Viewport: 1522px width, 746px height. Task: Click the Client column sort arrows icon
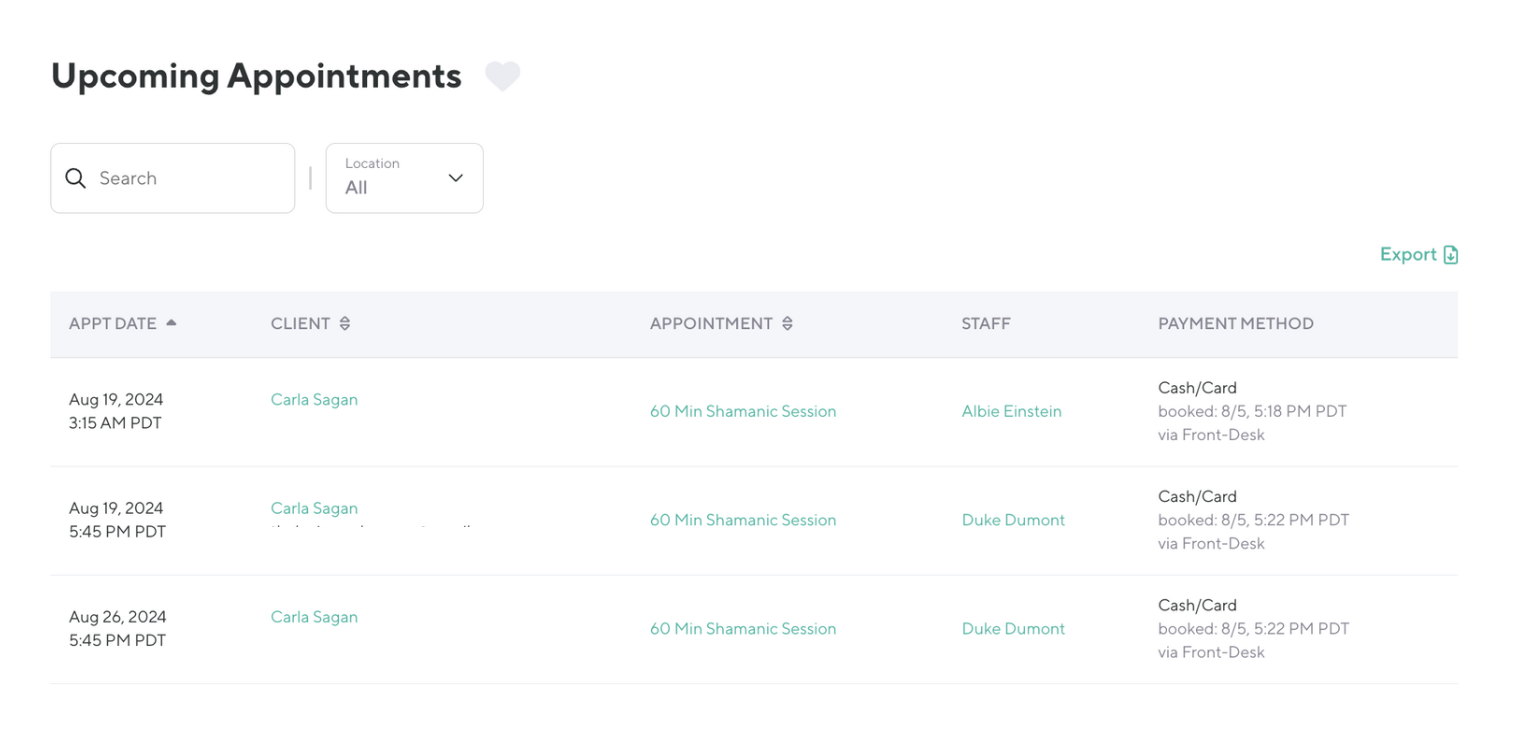345,324
